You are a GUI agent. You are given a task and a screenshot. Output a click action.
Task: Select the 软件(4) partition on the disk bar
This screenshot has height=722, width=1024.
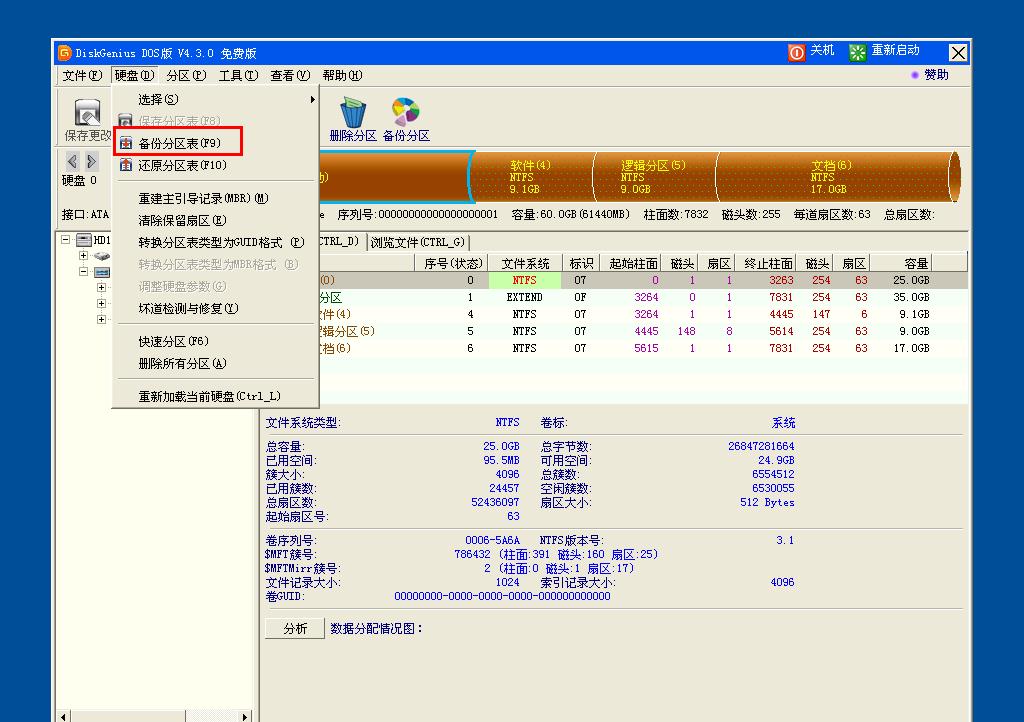(532, 177)
